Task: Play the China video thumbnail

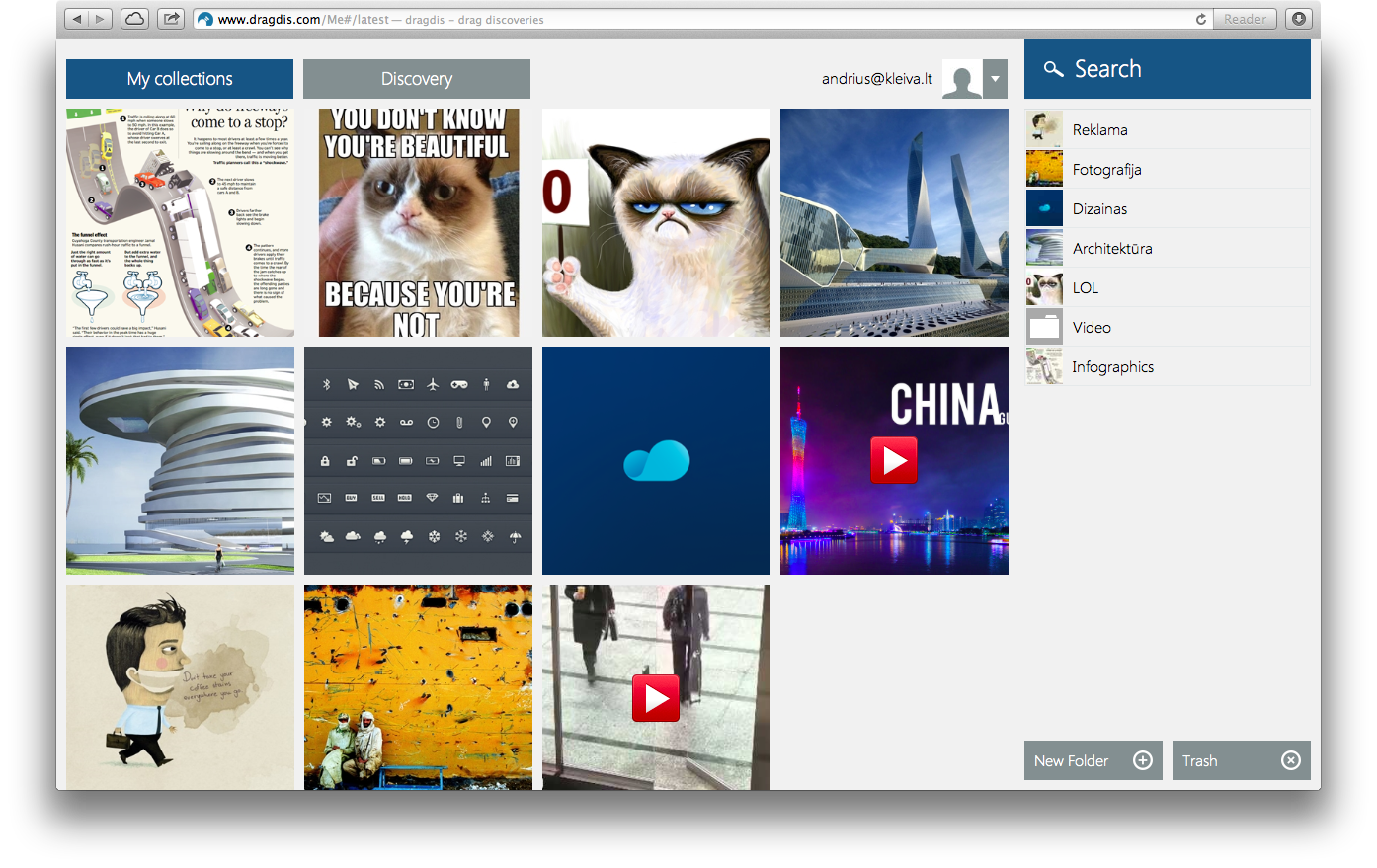Action: [x=894, y=460]
